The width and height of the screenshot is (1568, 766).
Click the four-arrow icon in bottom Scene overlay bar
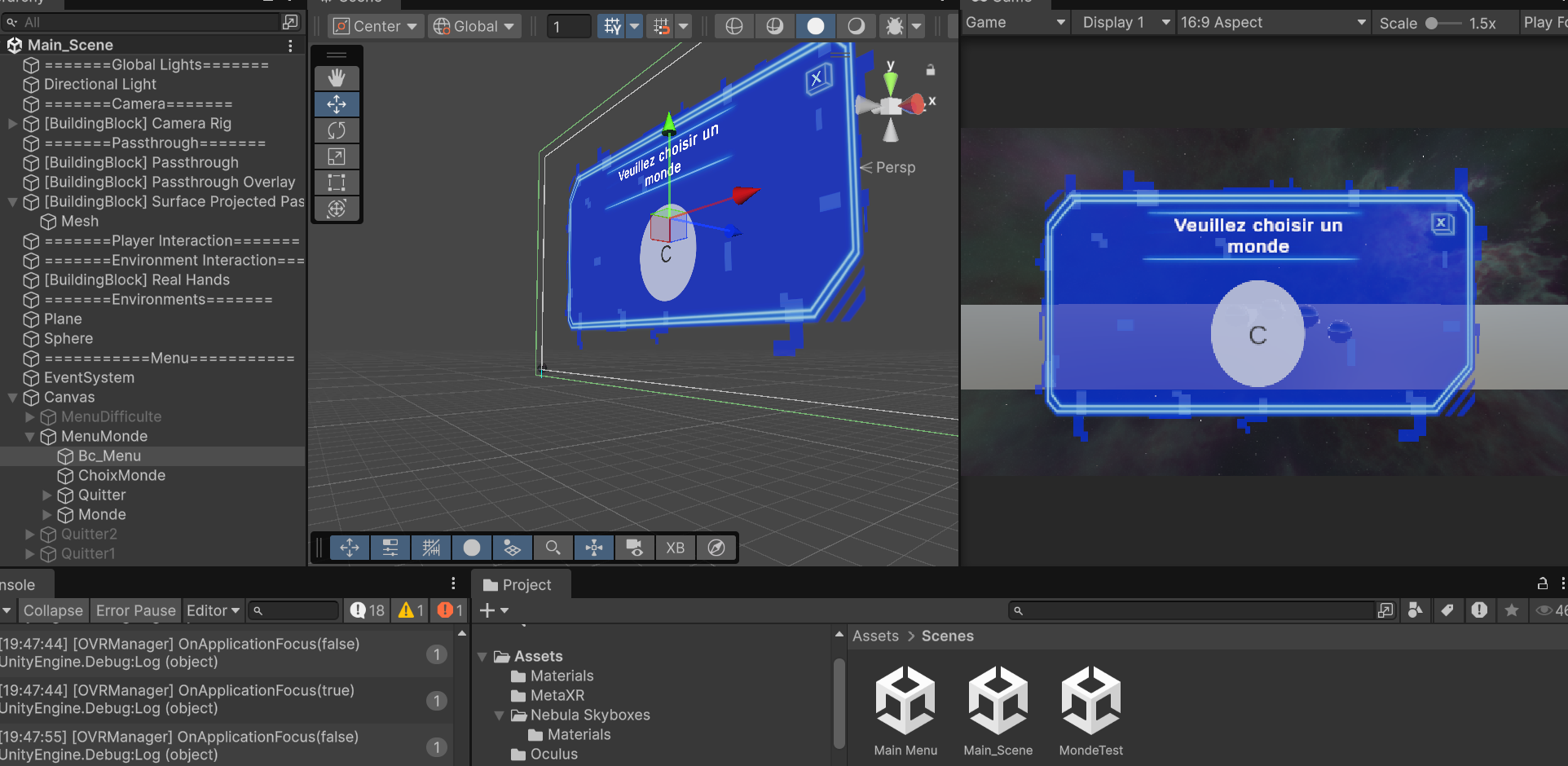point(350,548)
